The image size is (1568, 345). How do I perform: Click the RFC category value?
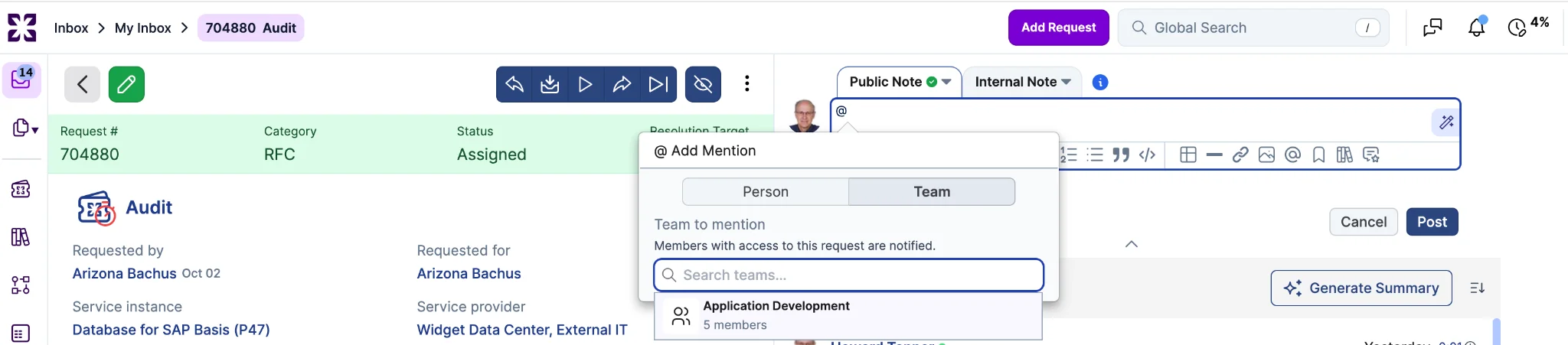[x=279, y=155]
